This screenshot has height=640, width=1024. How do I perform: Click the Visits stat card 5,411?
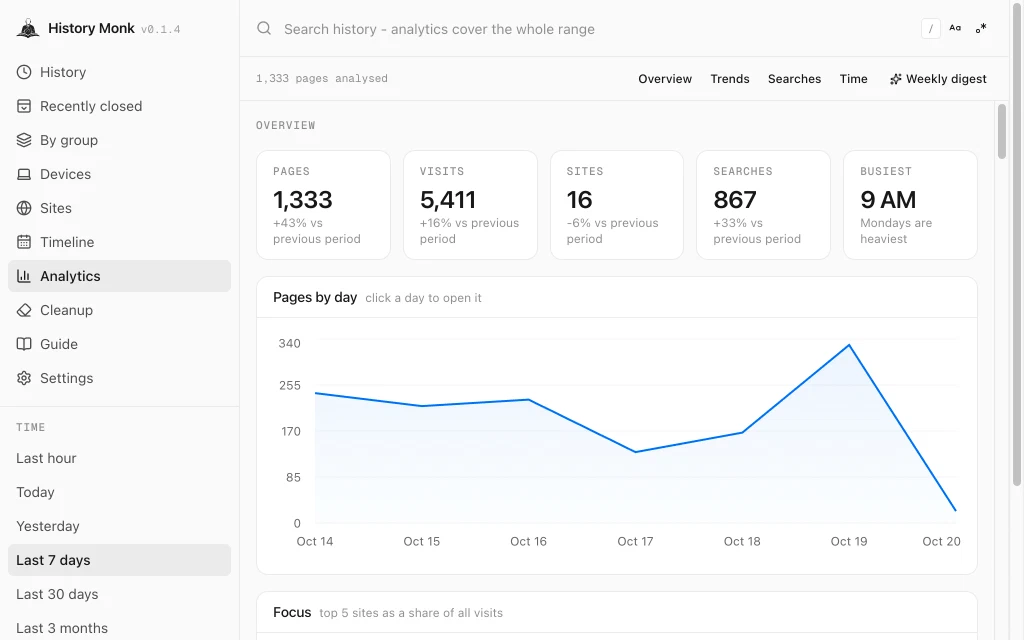click(x=470, y=205)
